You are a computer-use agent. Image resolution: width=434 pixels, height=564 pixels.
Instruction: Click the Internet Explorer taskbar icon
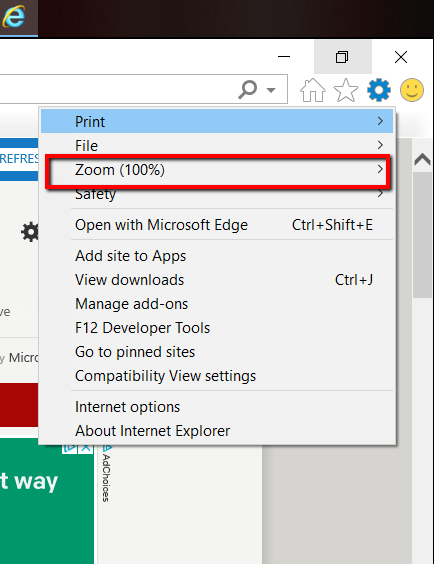pyautogui.click(x=14, y=17)
